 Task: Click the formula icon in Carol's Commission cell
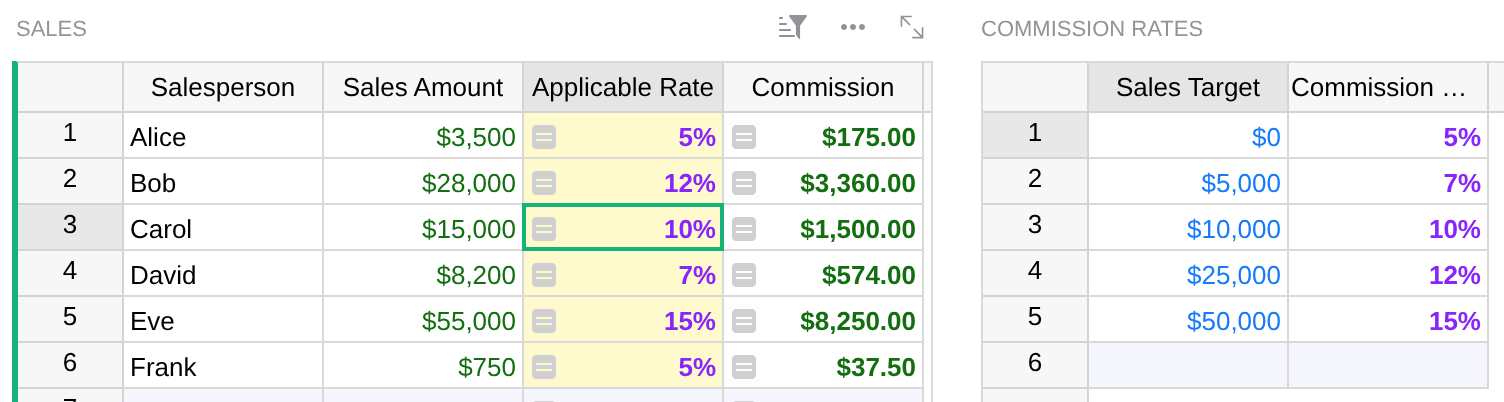click(x=744, y=230)
